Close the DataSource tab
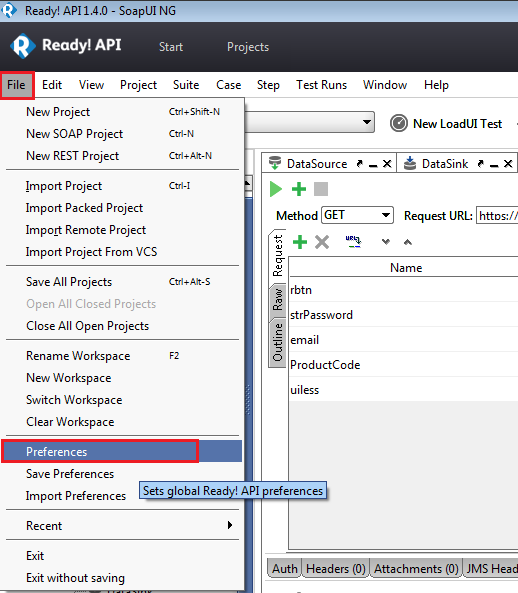 coord(387,164)
